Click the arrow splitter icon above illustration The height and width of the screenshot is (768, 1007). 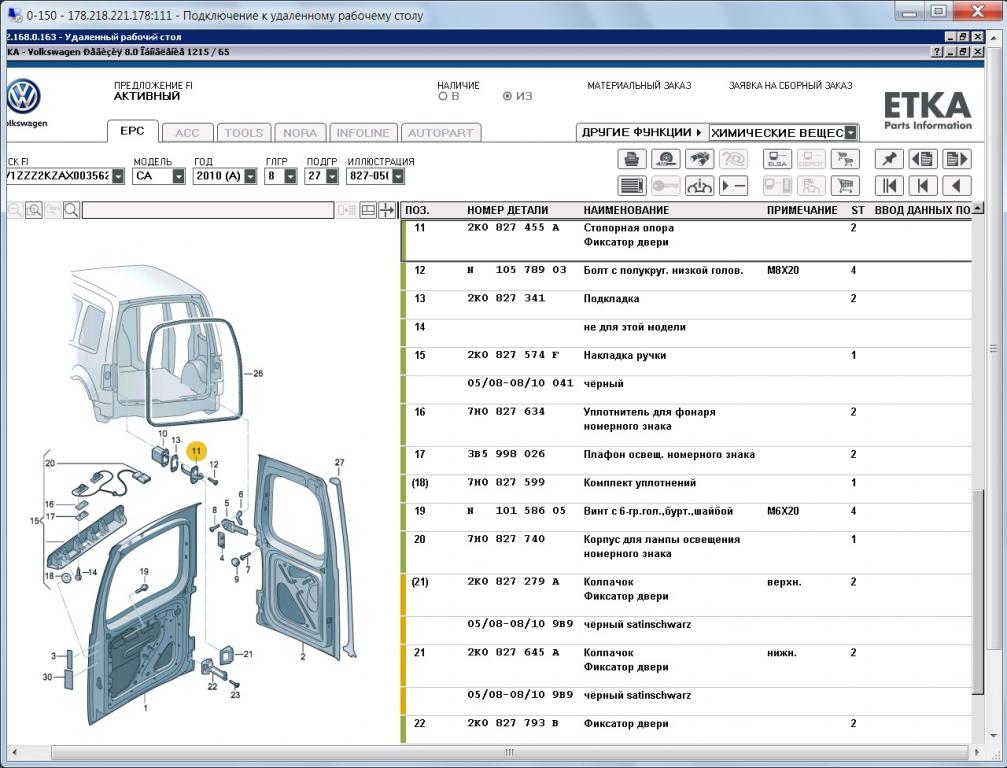tap(387, 210)
